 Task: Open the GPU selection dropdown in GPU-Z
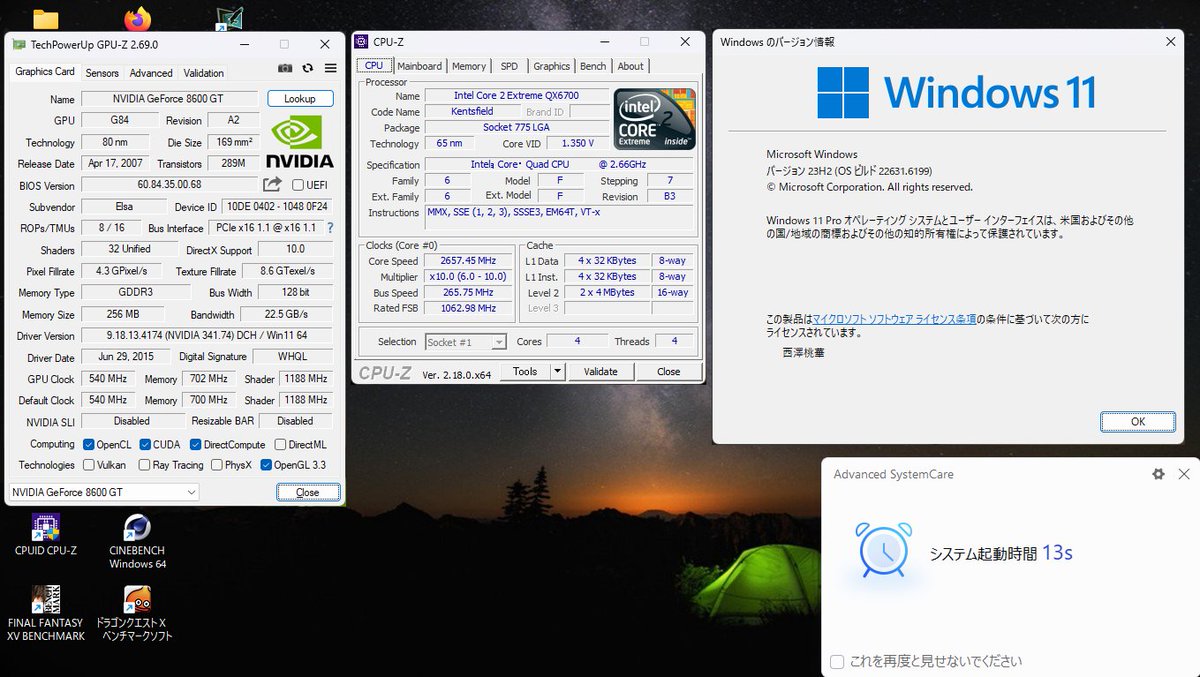click(104, 492)
